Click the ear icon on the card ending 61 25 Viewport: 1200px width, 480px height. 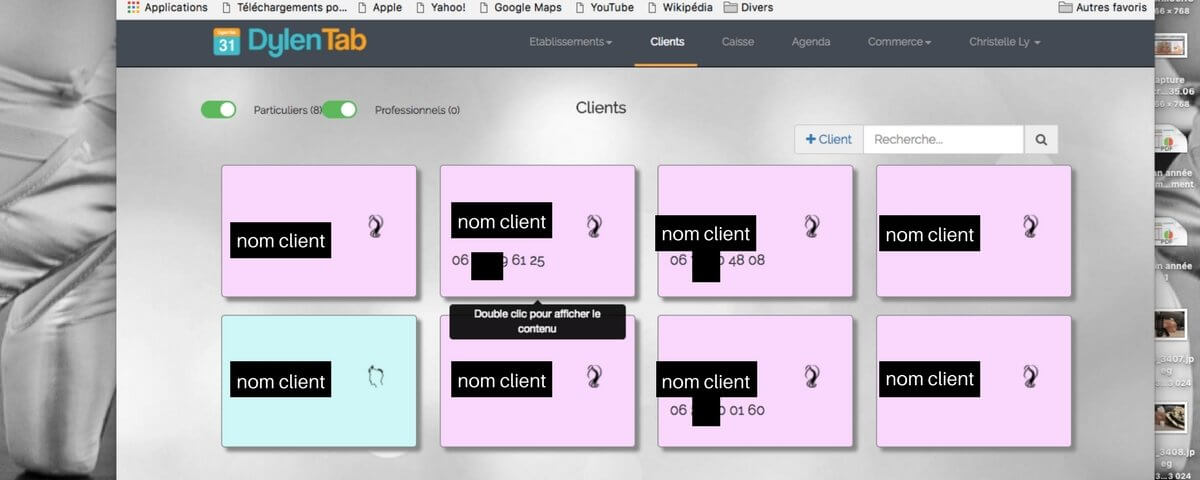(594, 227)
